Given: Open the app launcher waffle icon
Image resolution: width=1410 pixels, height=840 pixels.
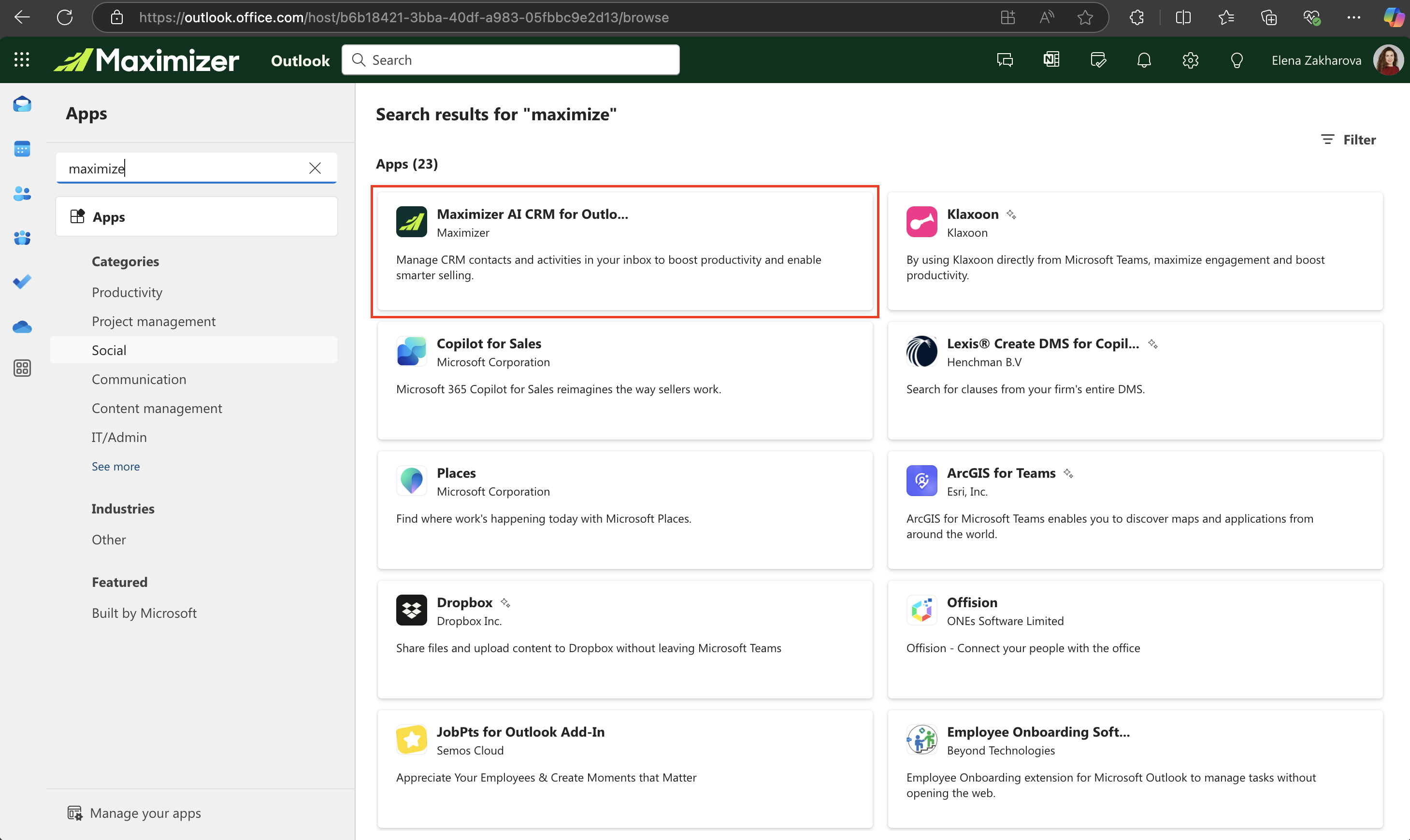Looking at the screenshot, I should [22, 60].
